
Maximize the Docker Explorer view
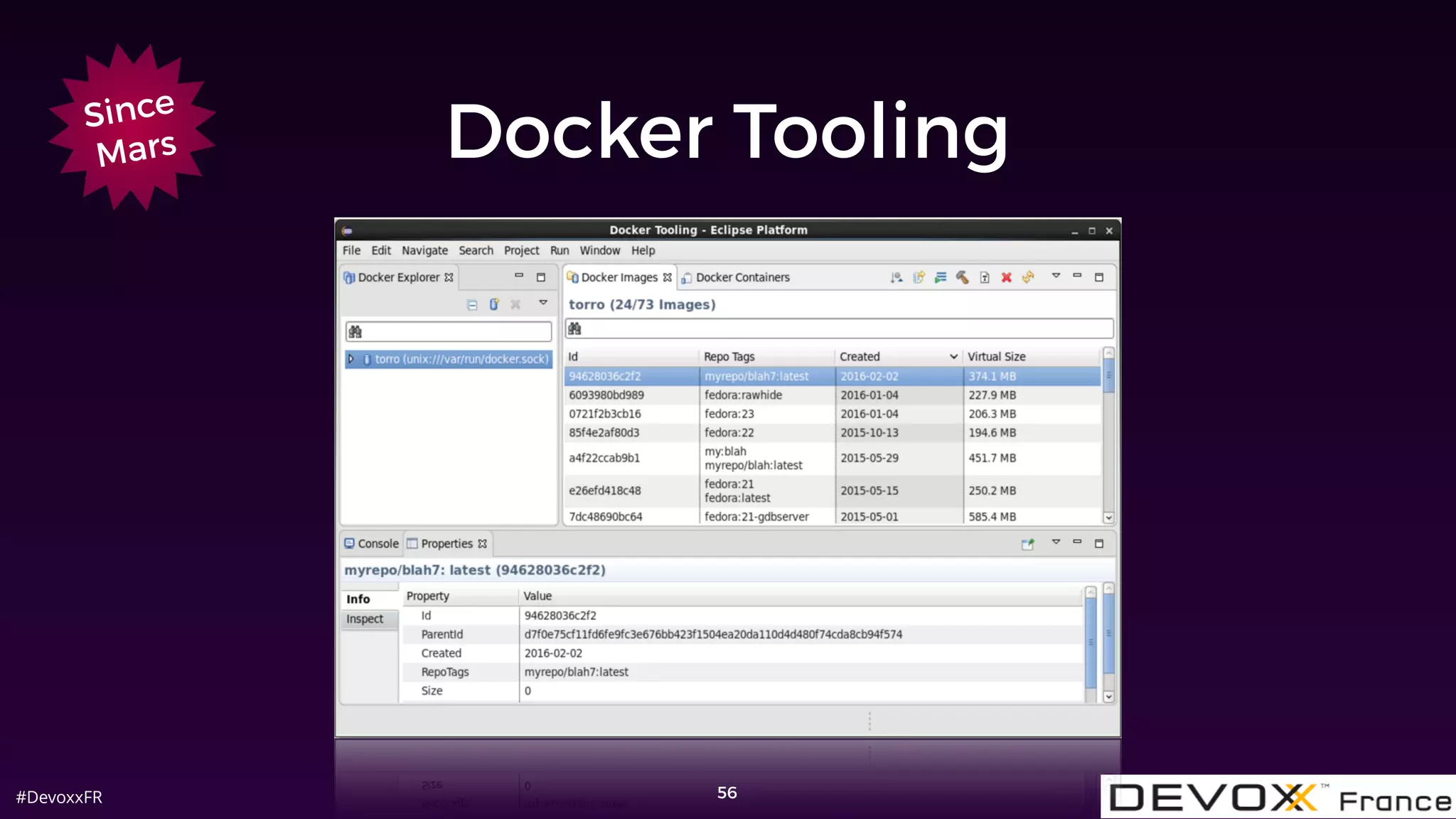pyautogui.click(x=541, y=277)
